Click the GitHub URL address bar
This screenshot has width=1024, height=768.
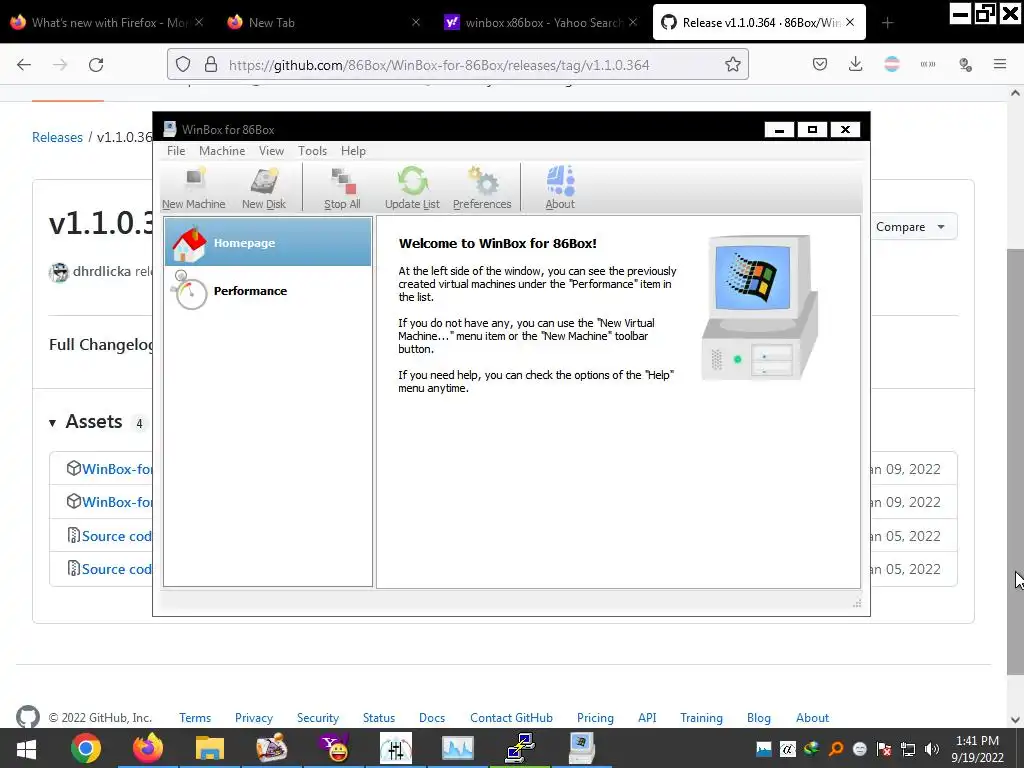tap(457, 65)
